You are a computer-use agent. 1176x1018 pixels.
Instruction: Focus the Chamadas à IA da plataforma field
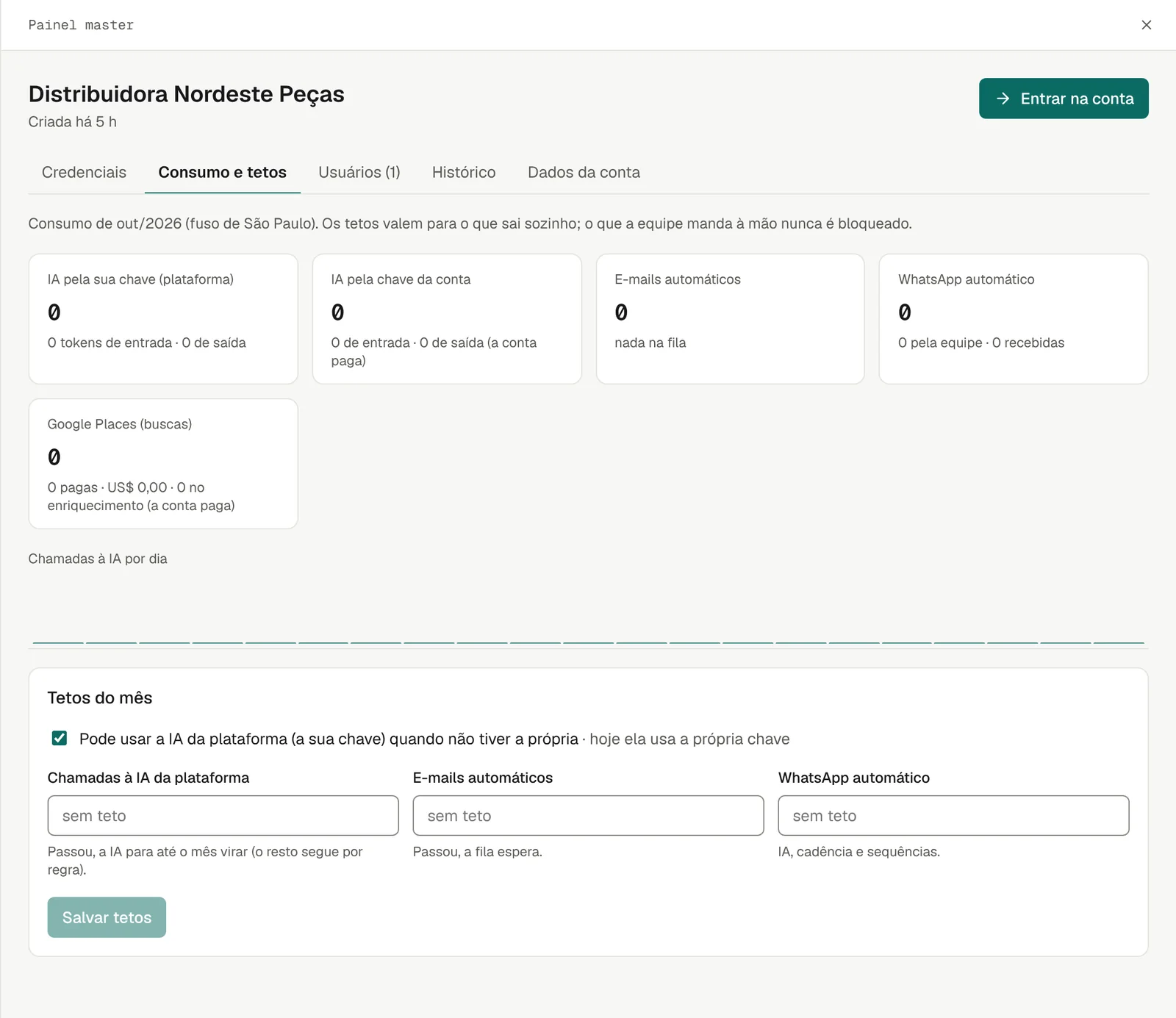click(223, 815)
